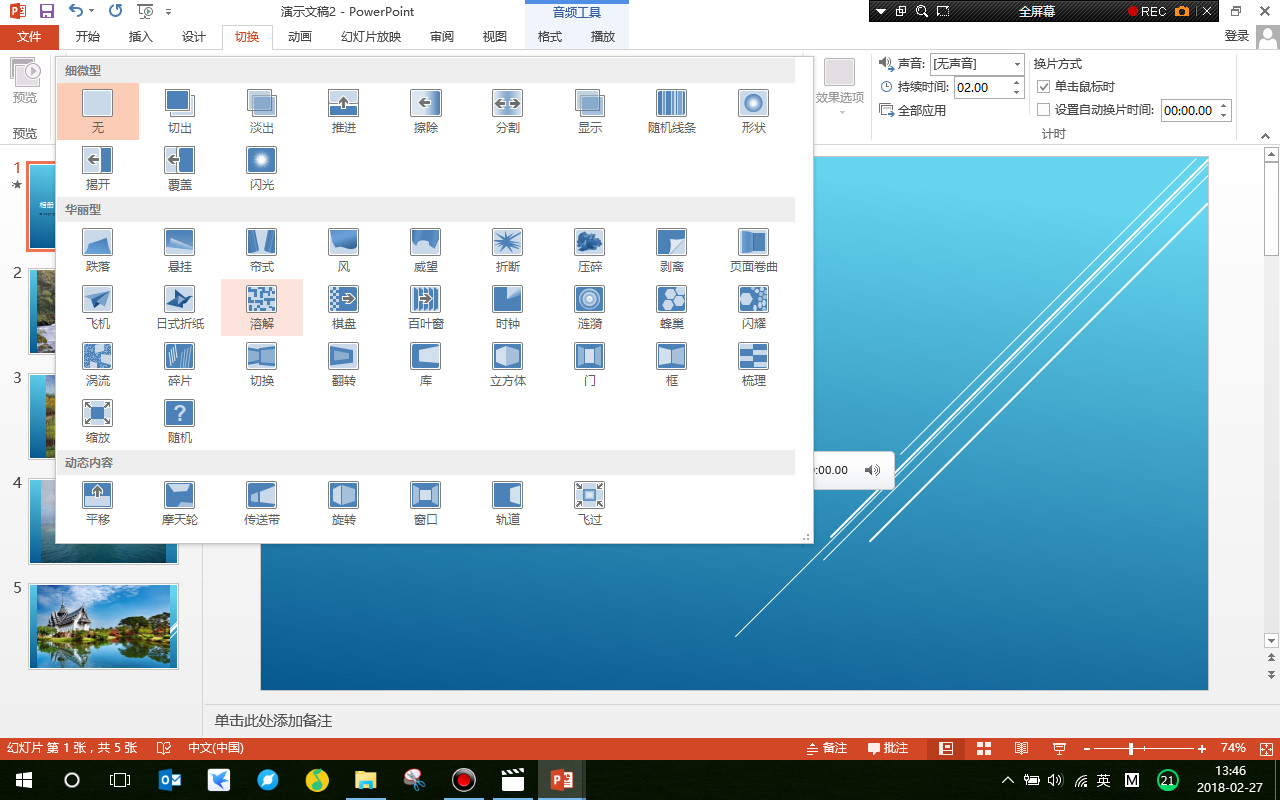Pick the 蜂巢 (Honeycomb) transition icon

pyautogui.click(x=672, y=307)
